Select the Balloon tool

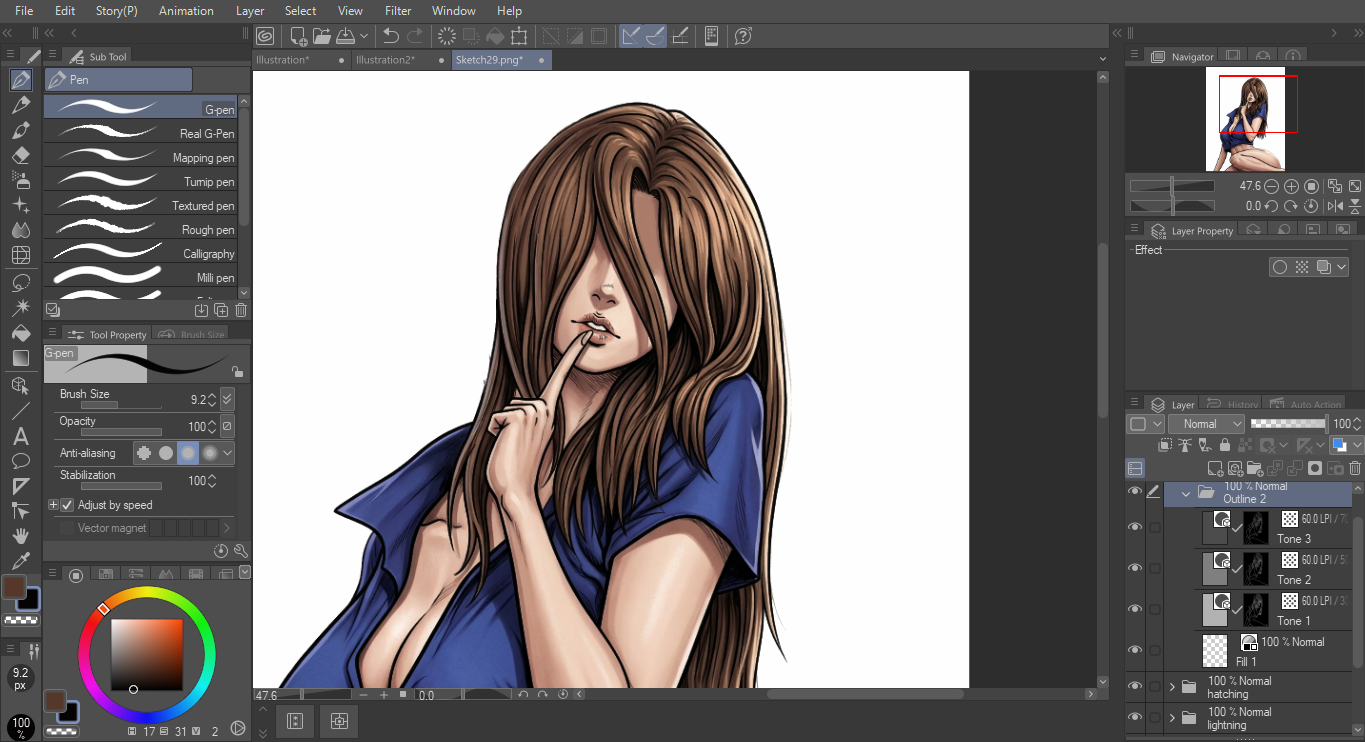(21, 461)
